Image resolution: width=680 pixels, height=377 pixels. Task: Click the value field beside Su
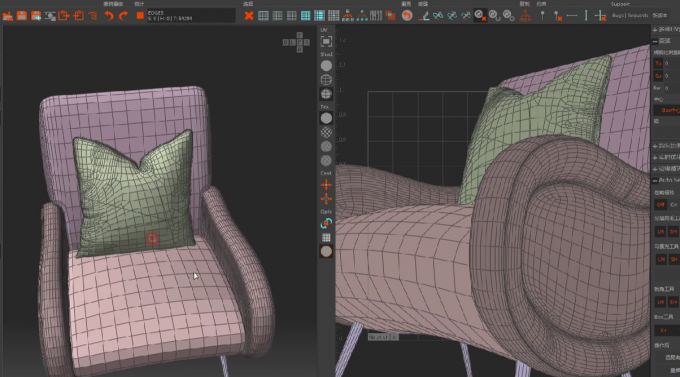pyautogui.click(x=672, y=75)
